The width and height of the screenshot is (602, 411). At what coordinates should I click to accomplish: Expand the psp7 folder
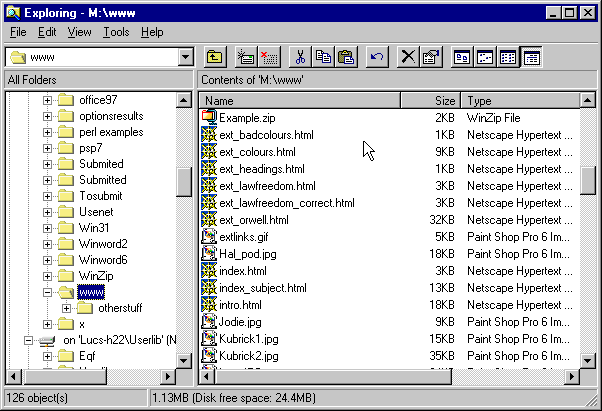click(47, 149)
